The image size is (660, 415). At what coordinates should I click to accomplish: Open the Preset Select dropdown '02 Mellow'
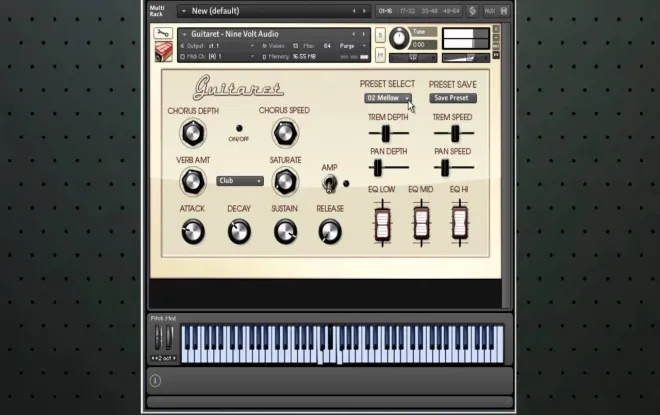pyautogui.click(x=388, y=98)
